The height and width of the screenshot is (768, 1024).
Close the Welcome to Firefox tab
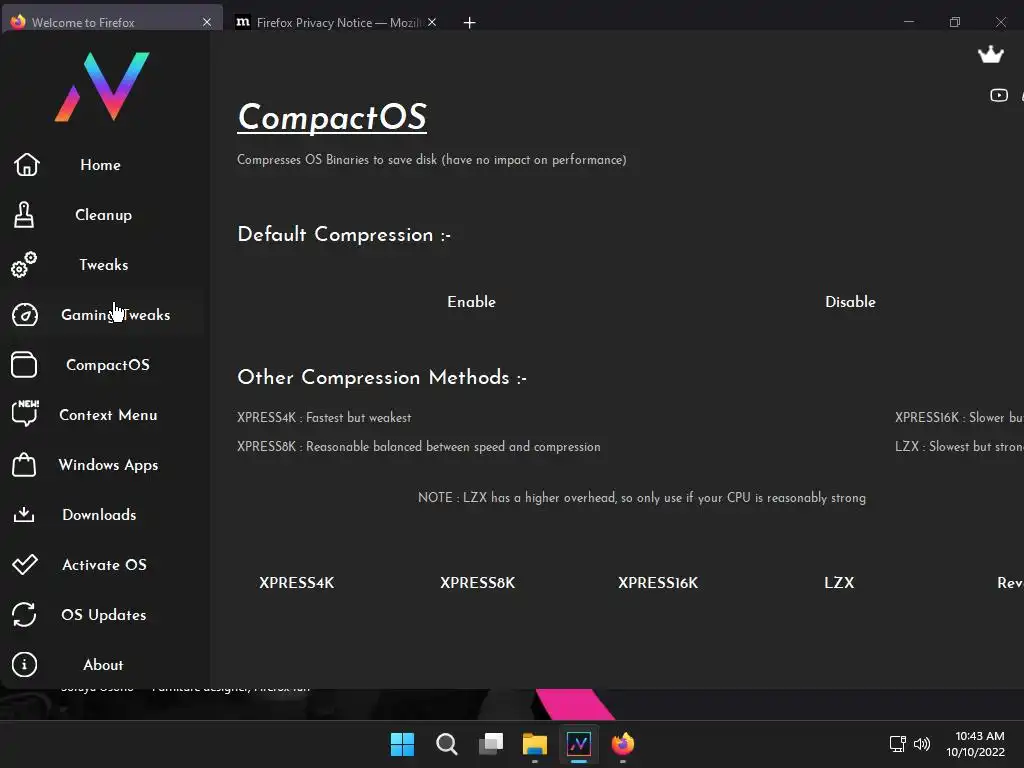pos(206,22)
